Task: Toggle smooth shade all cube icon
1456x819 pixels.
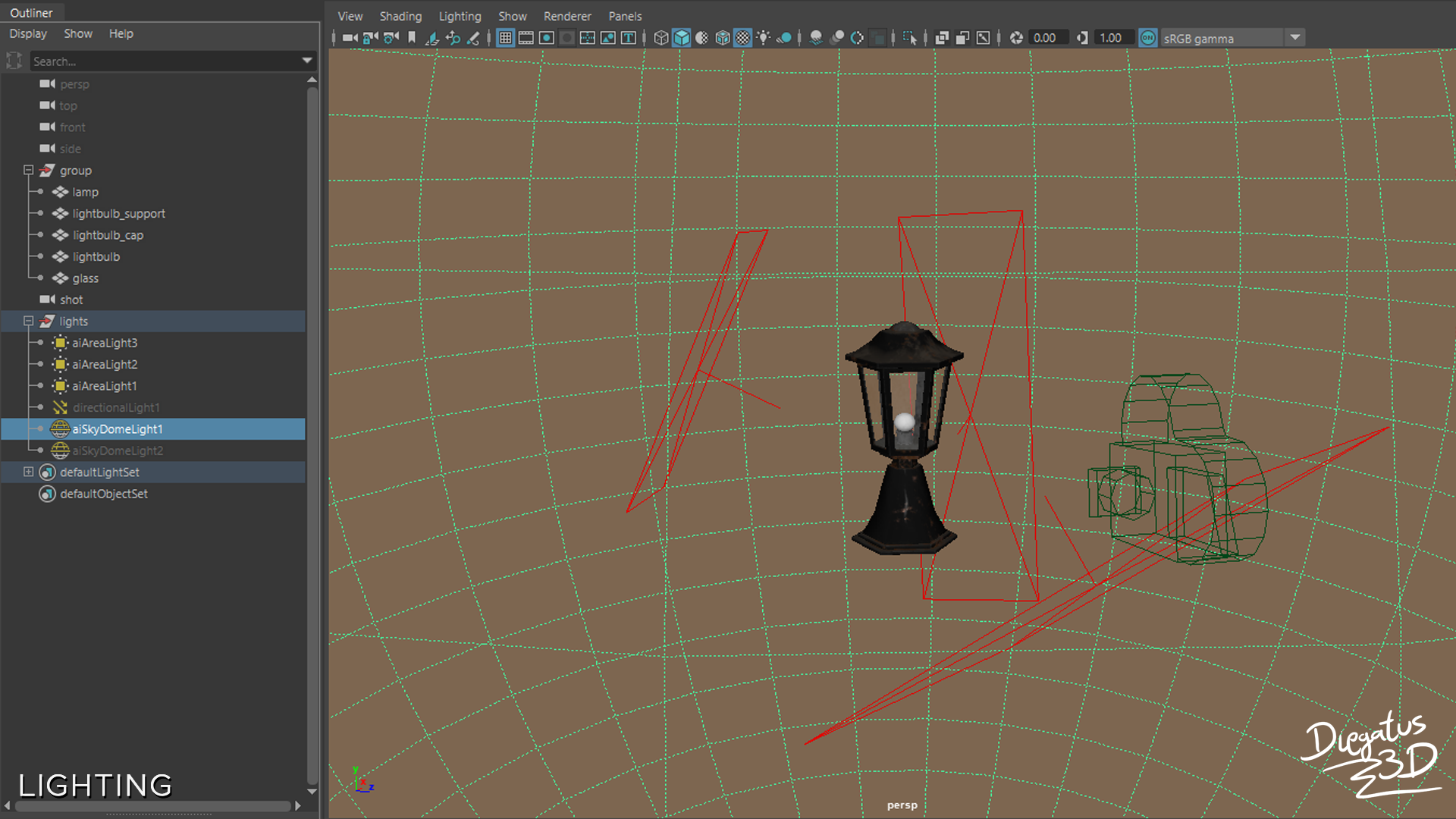Action: tap(682, 38)
